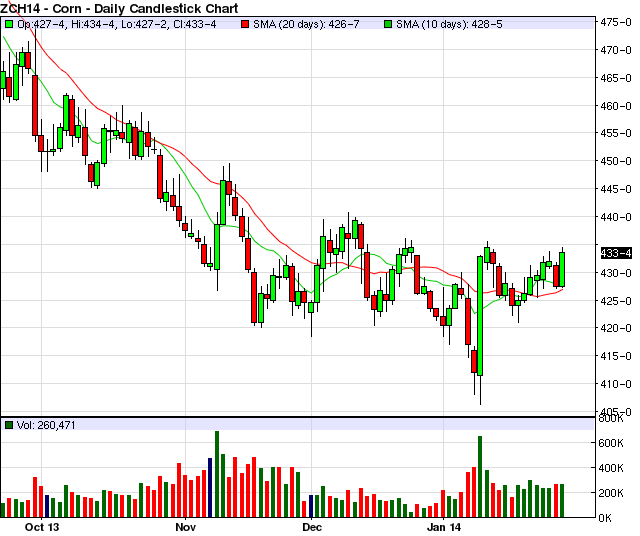Click the green SMA 10 days swatch
The image size is (640, 536).
[388, 24]
